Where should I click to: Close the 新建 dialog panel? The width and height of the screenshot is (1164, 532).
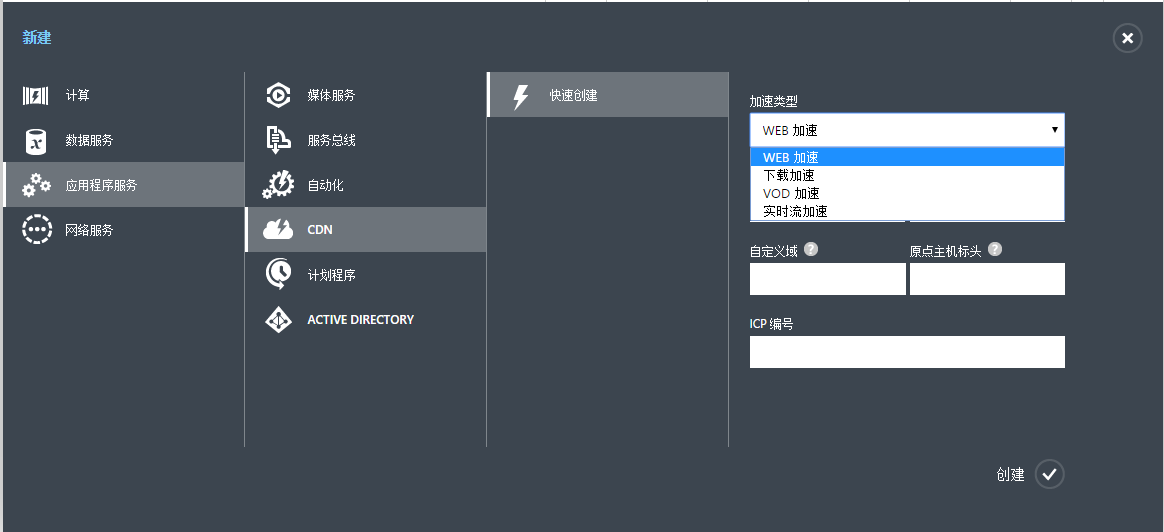point(1127,38)
